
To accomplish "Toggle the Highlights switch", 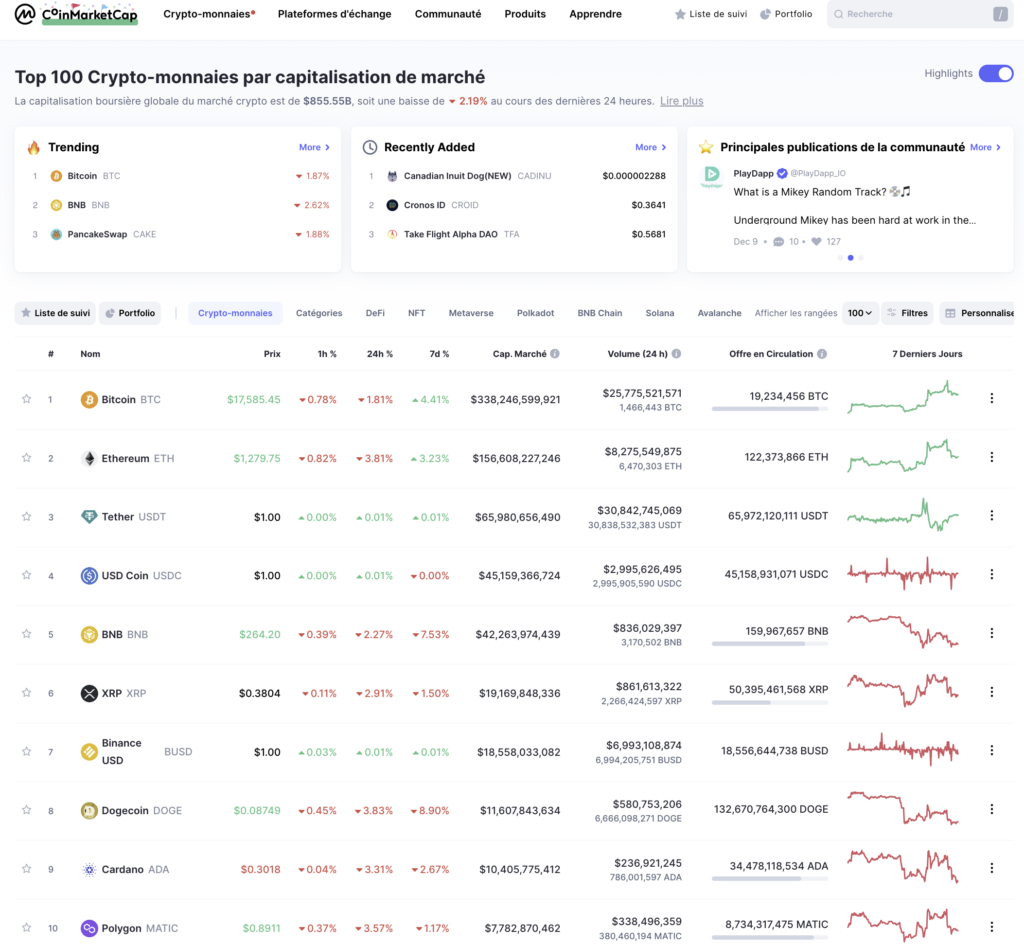I will pos(996,74).
